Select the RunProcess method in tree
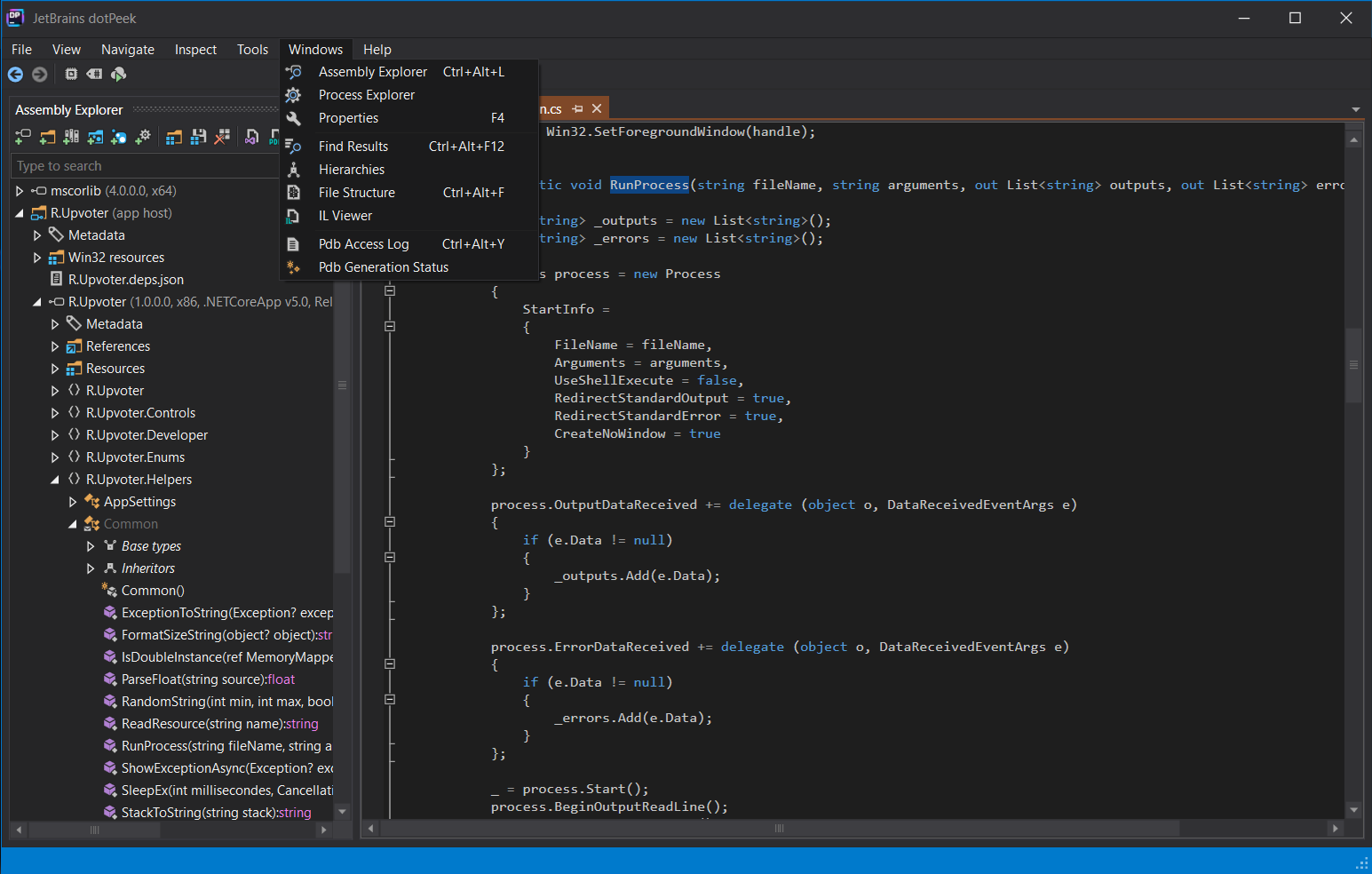The image size is (1372, 874). pyautogui.click(x=226, y=746)
